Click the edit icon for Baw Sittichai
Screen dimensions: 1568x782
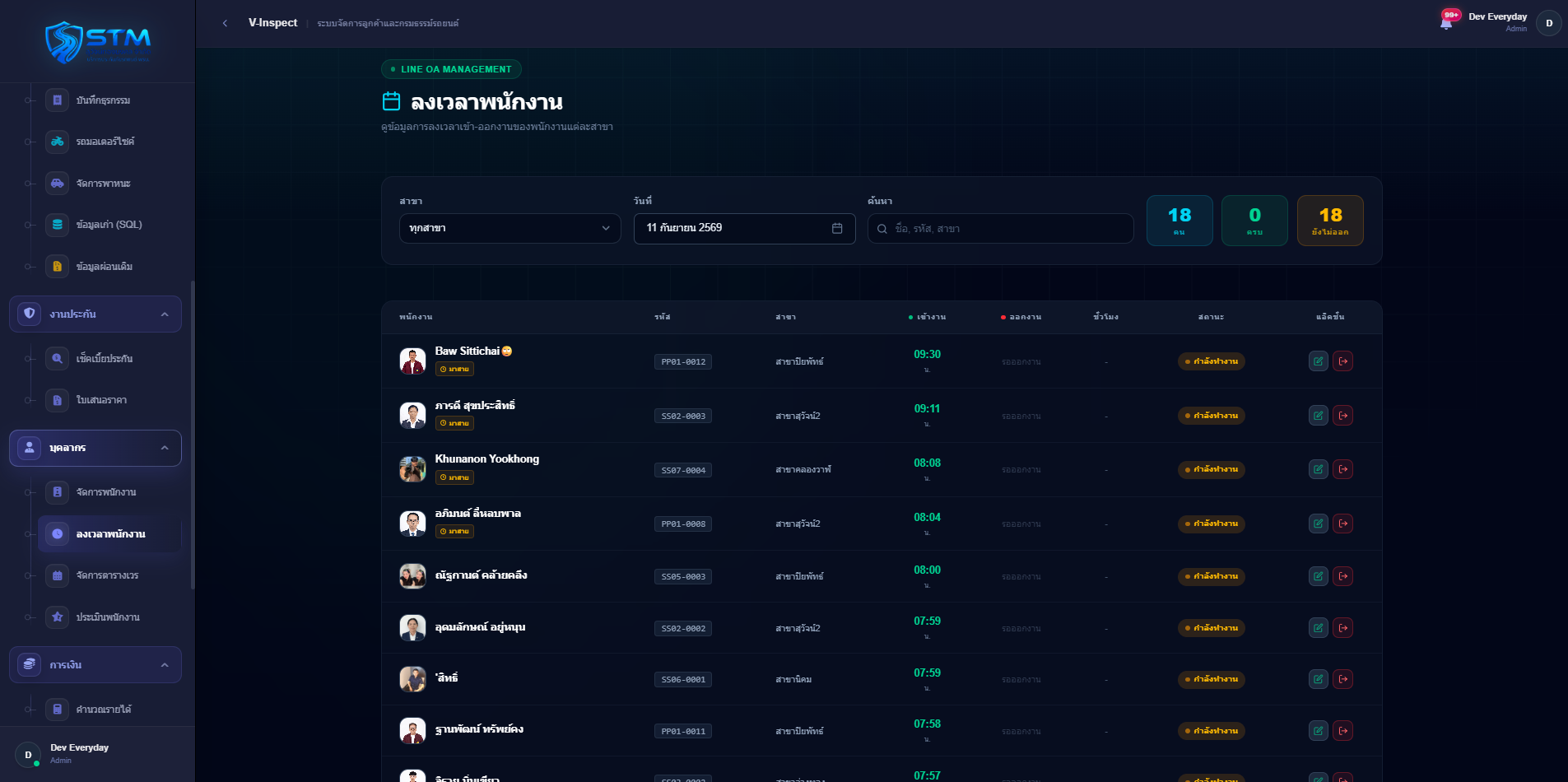coord(1319,361)
